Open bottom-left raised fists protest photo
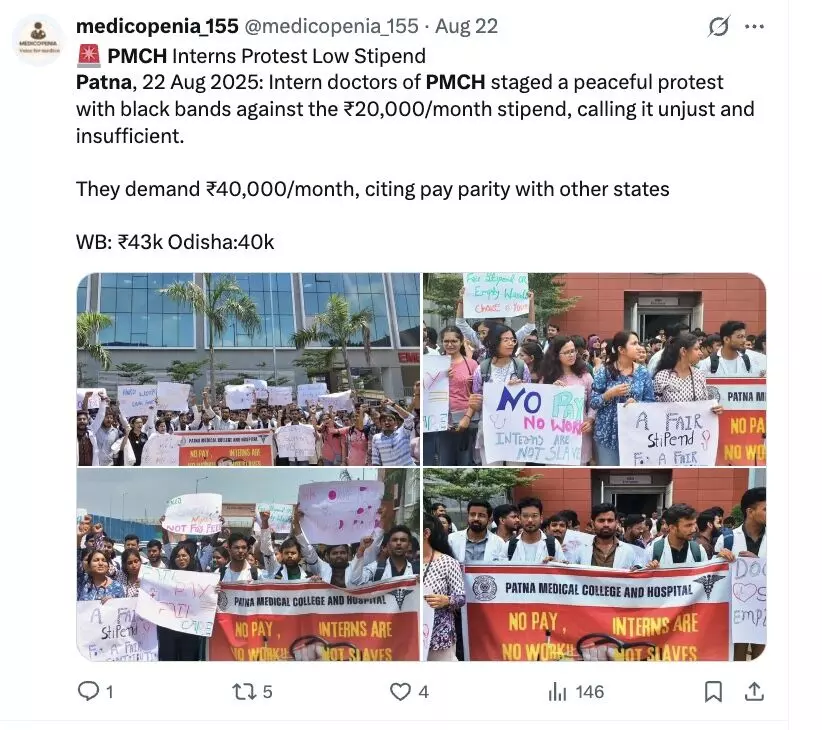This screenshot has width=822, height=730. [x=248, y=564]
